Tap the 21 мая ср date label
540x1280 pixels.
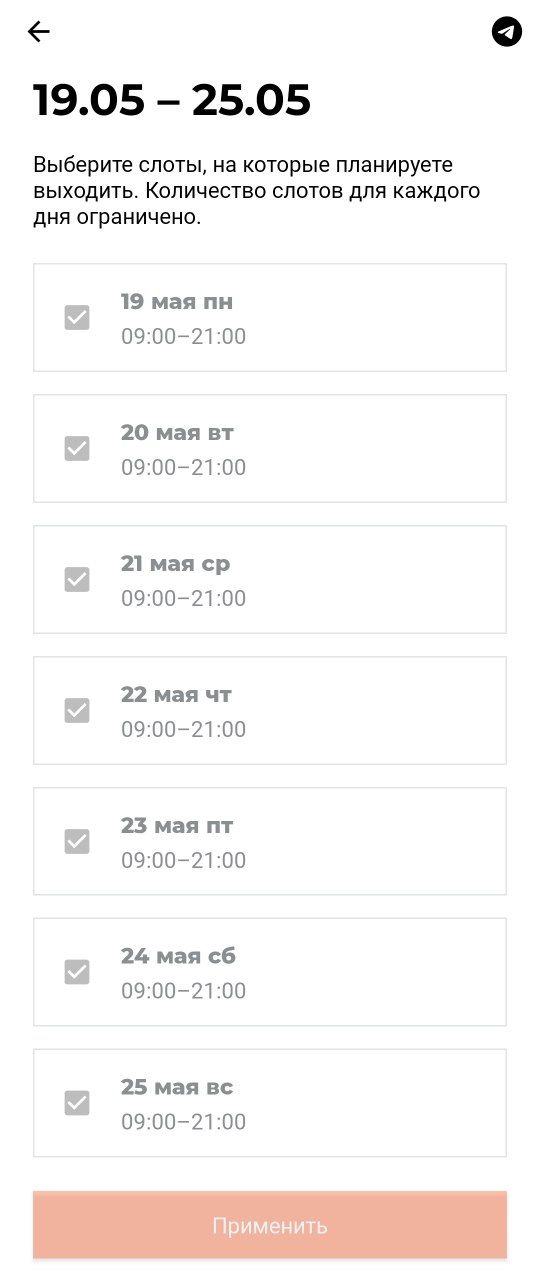tap(176, 564)
